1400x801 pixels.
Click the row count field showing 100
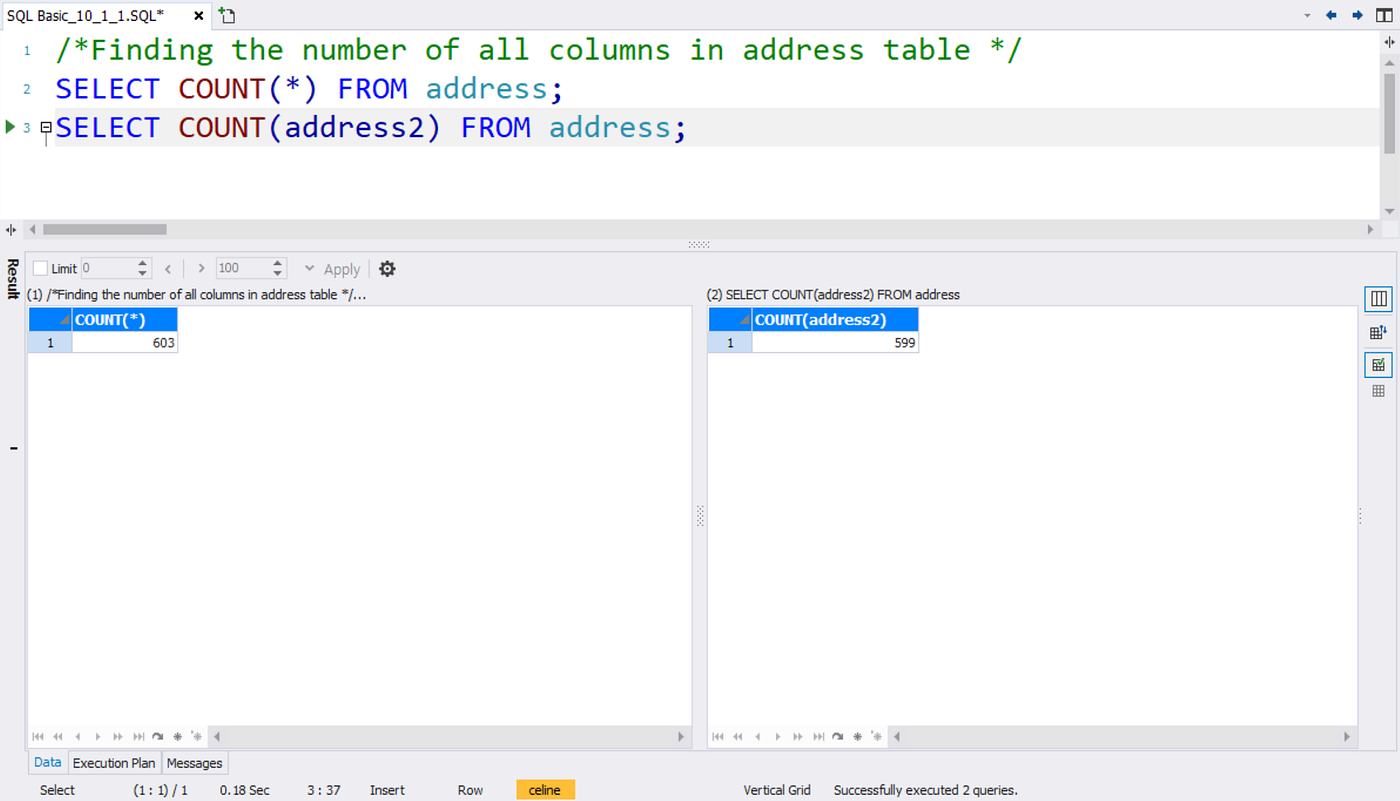[x=243, y=268]
